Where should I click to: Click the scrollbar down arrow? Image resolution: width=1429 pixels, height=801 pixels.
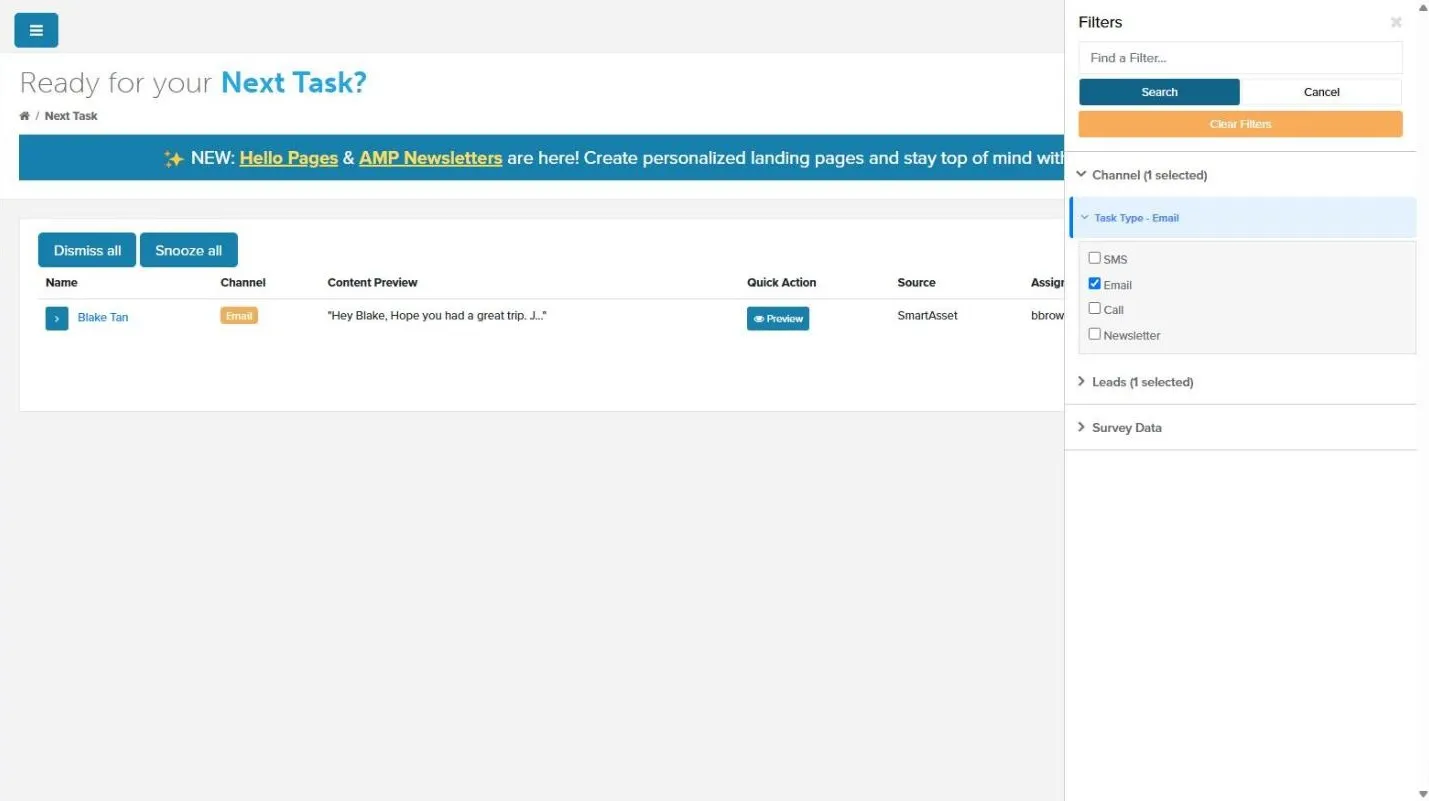(x=1423, y=794)
